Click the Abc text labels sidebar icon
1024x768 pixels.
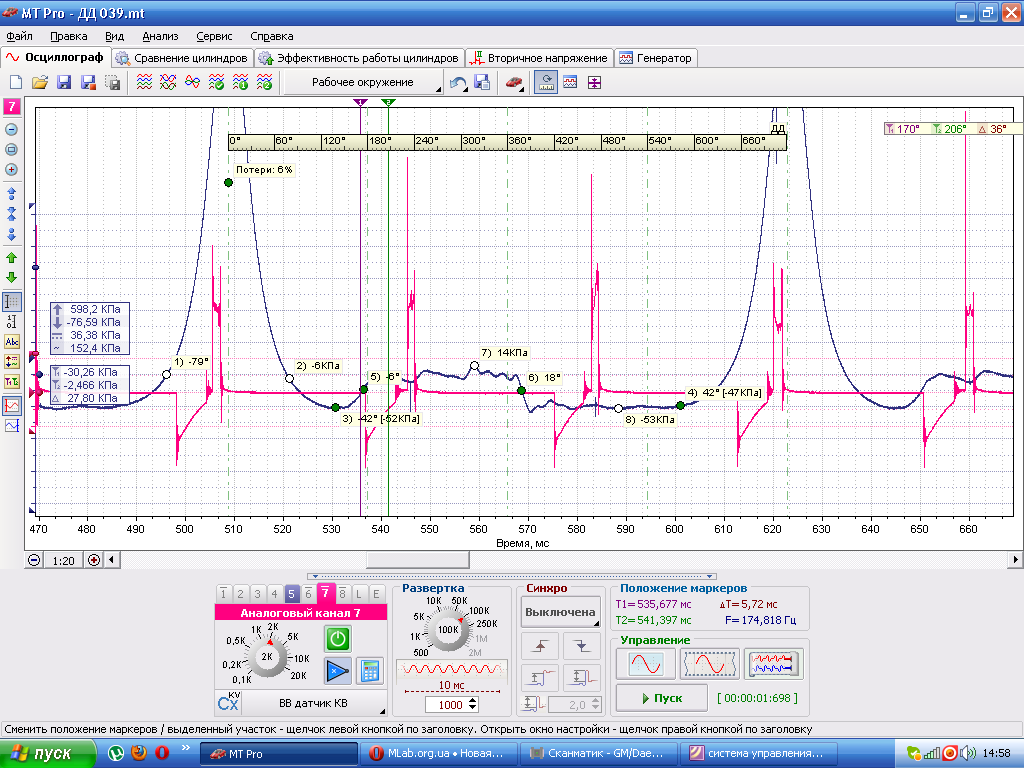12,342
